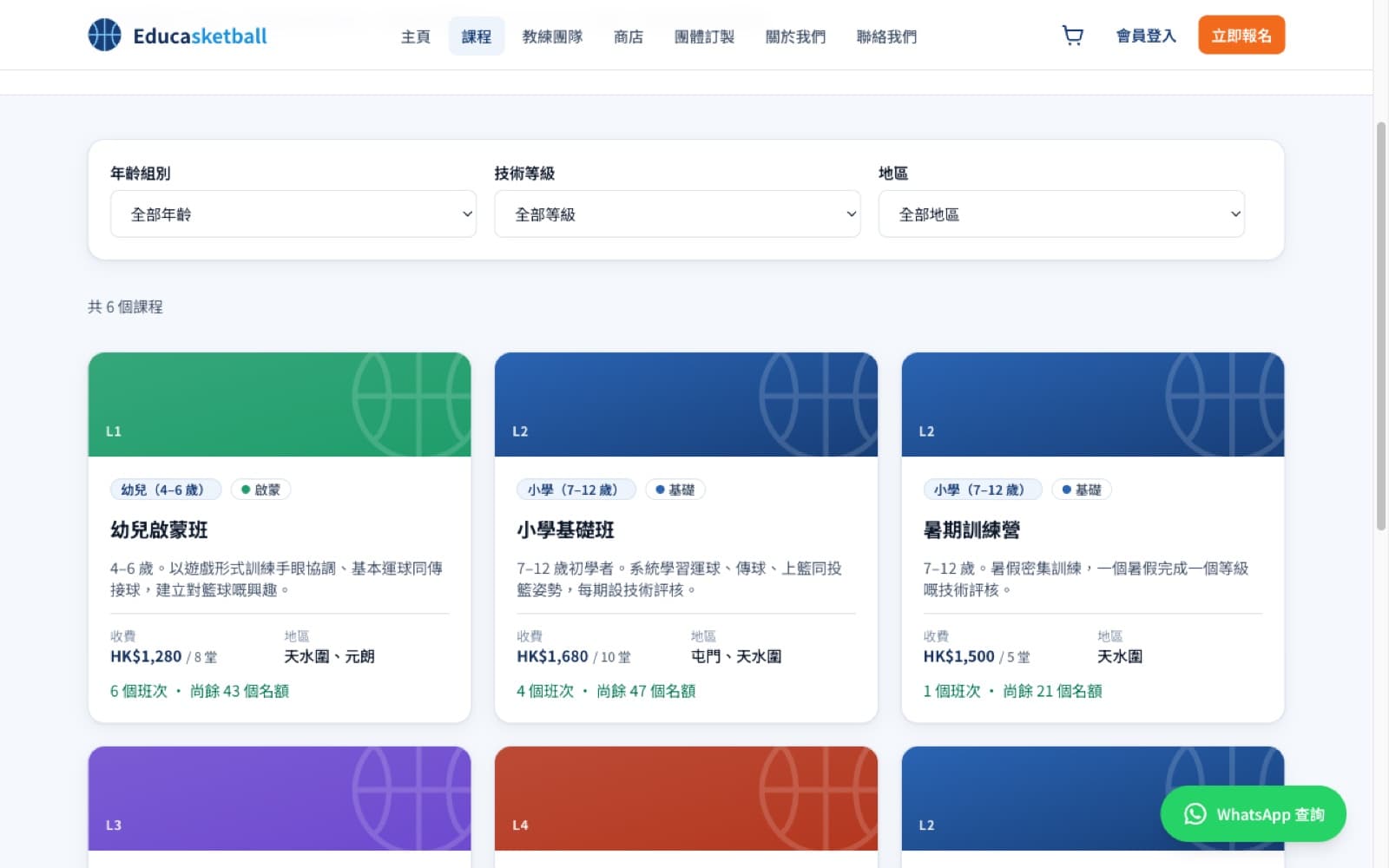Open the 團體訂製 navigation link
Screen dimensions: 1389x868
point(704,36)
